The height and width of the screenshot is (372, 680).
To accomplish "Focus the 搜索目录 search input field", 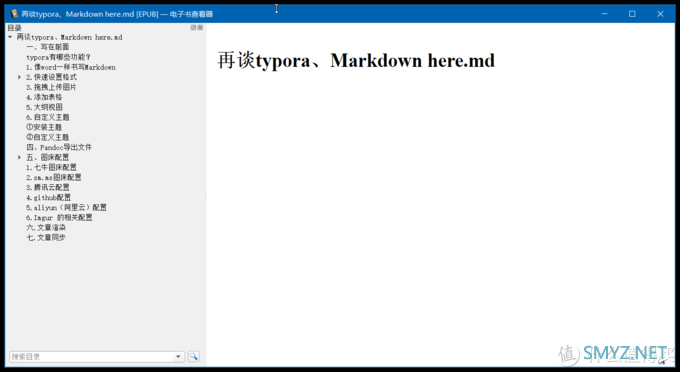I will click(x=91, y=356).
